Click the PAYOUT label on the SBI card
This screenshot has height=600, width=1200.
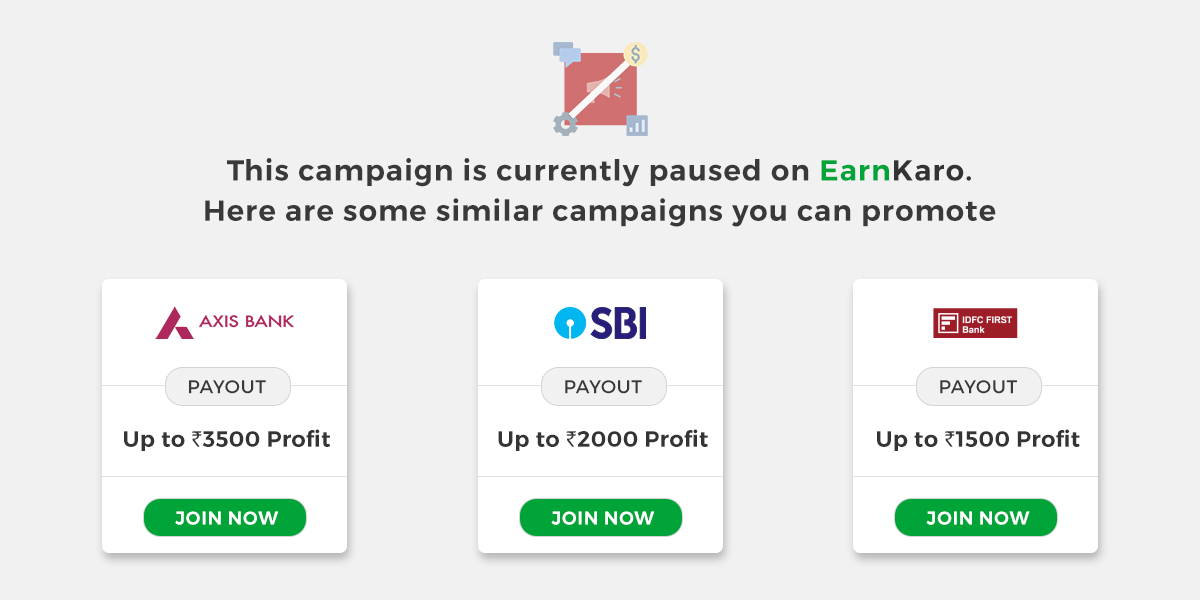(x=603, y=386)
